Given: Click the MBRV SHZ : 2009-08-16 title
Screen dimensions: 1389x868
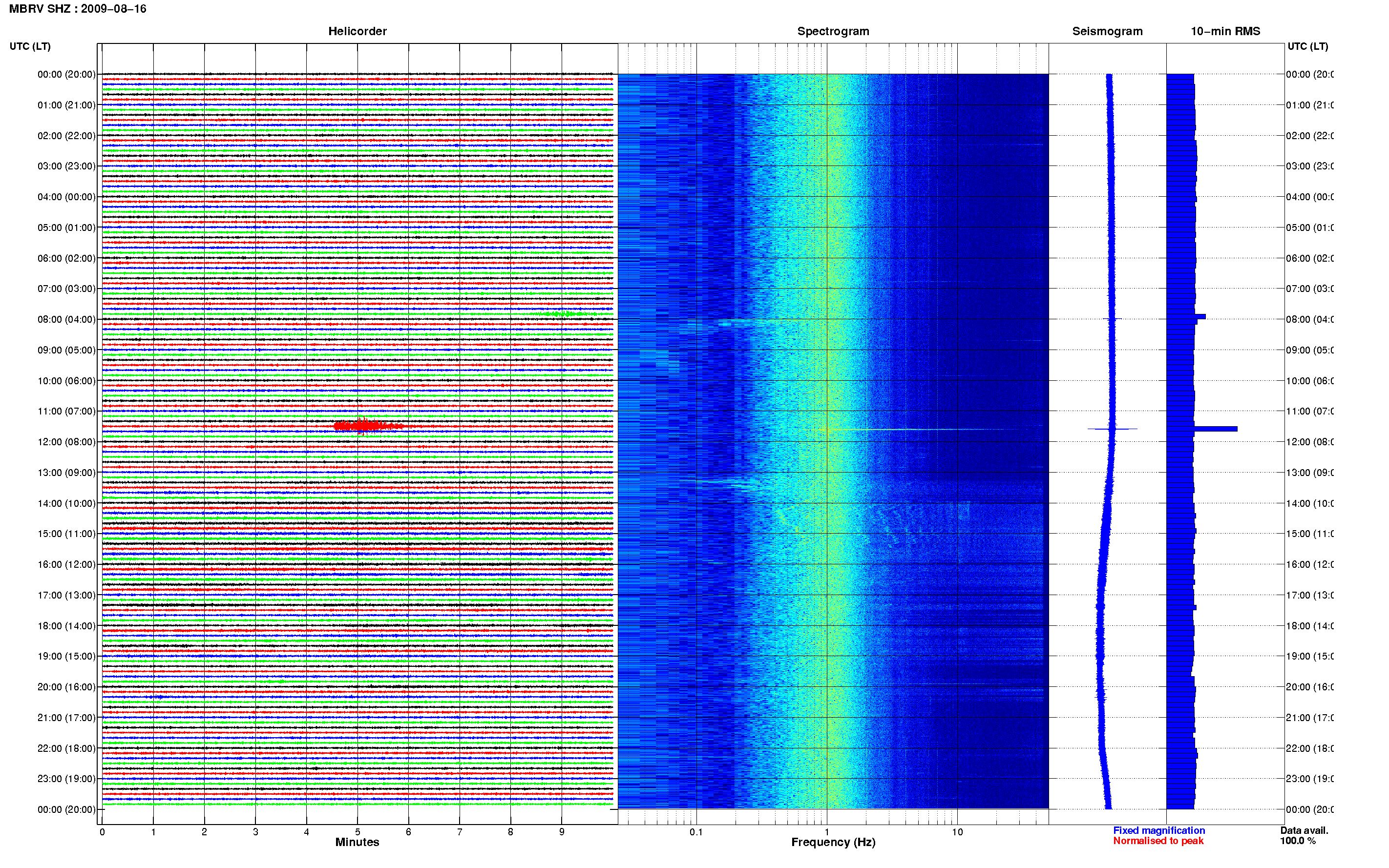Looking at the screenshot, I should pos(78,9).
